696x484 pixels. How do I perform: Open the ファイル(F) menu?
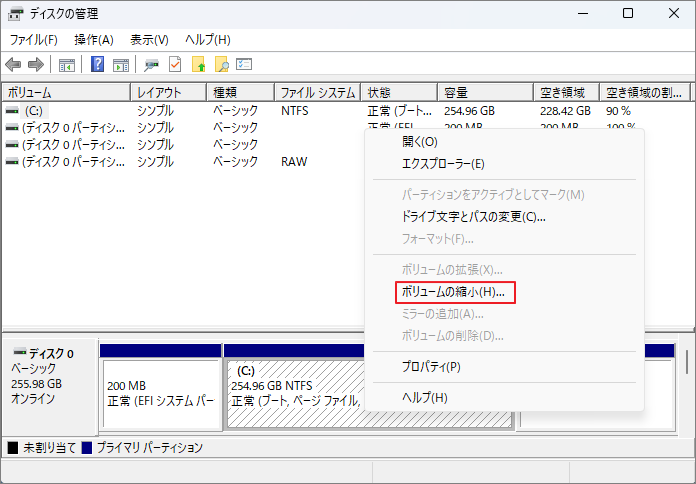tap(34, 40)
